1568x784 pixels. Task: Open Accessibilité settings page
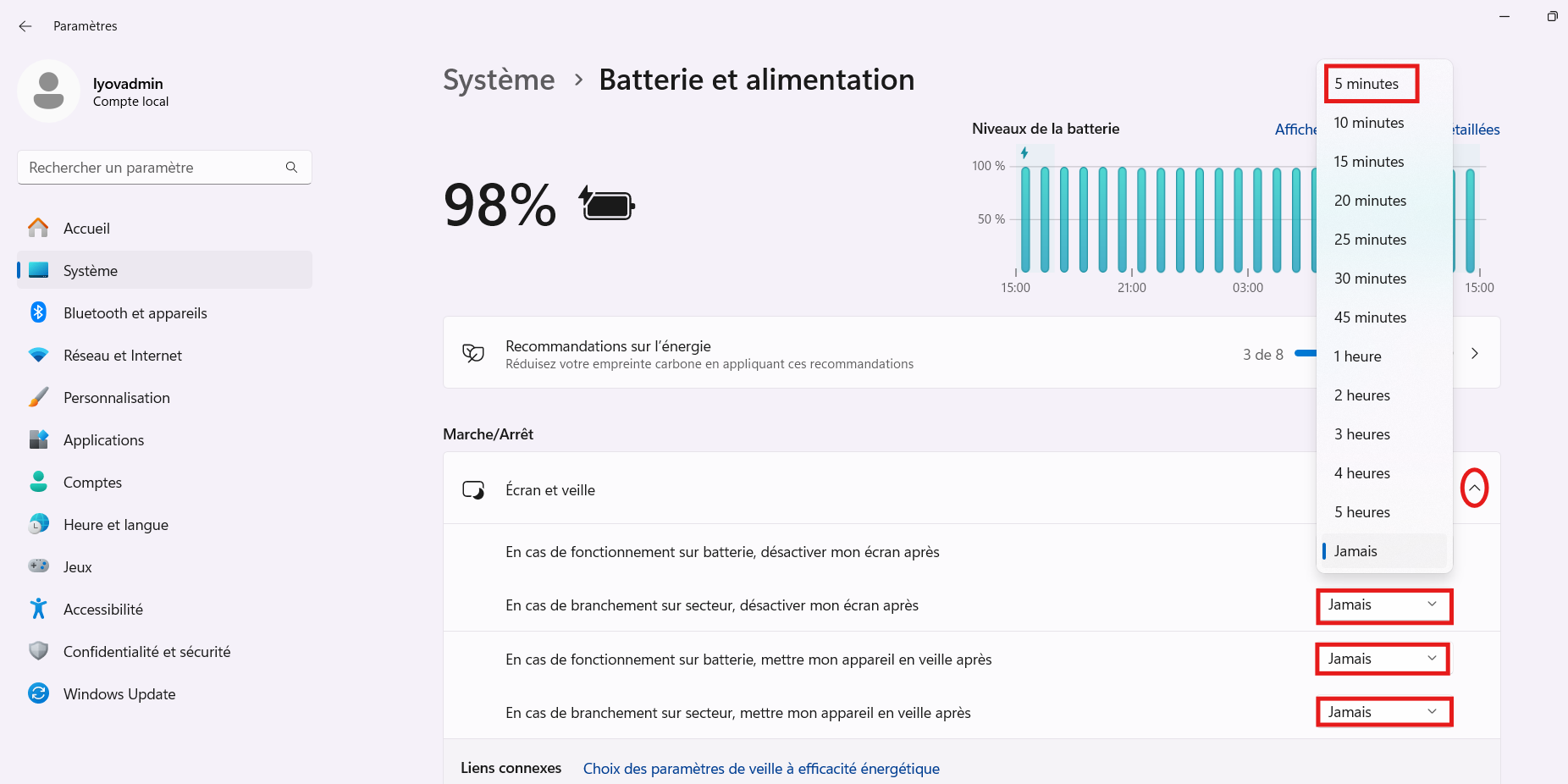102,610
